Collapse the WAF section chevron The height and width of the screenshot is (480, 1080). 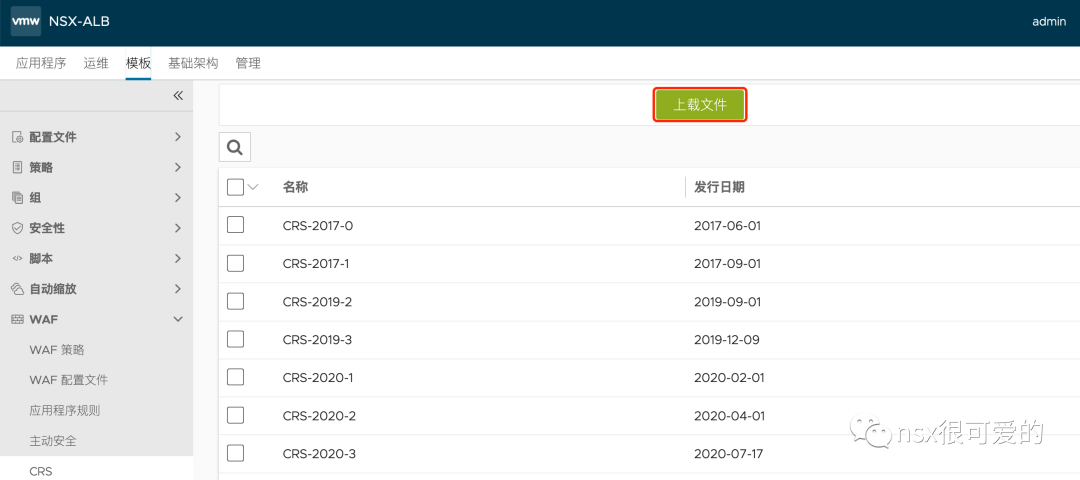[x=178, y=320]
